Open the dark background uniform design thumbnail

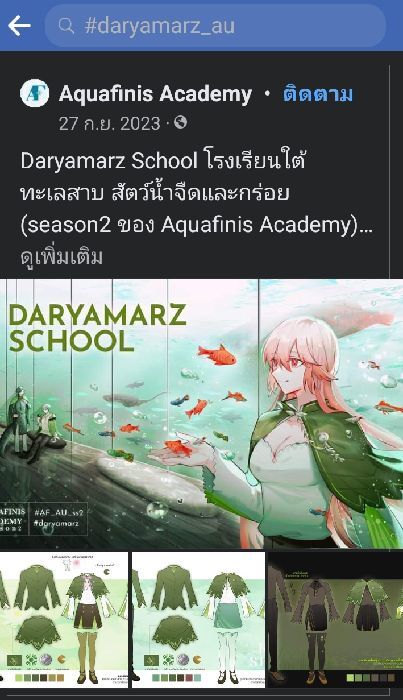(336, 620)
